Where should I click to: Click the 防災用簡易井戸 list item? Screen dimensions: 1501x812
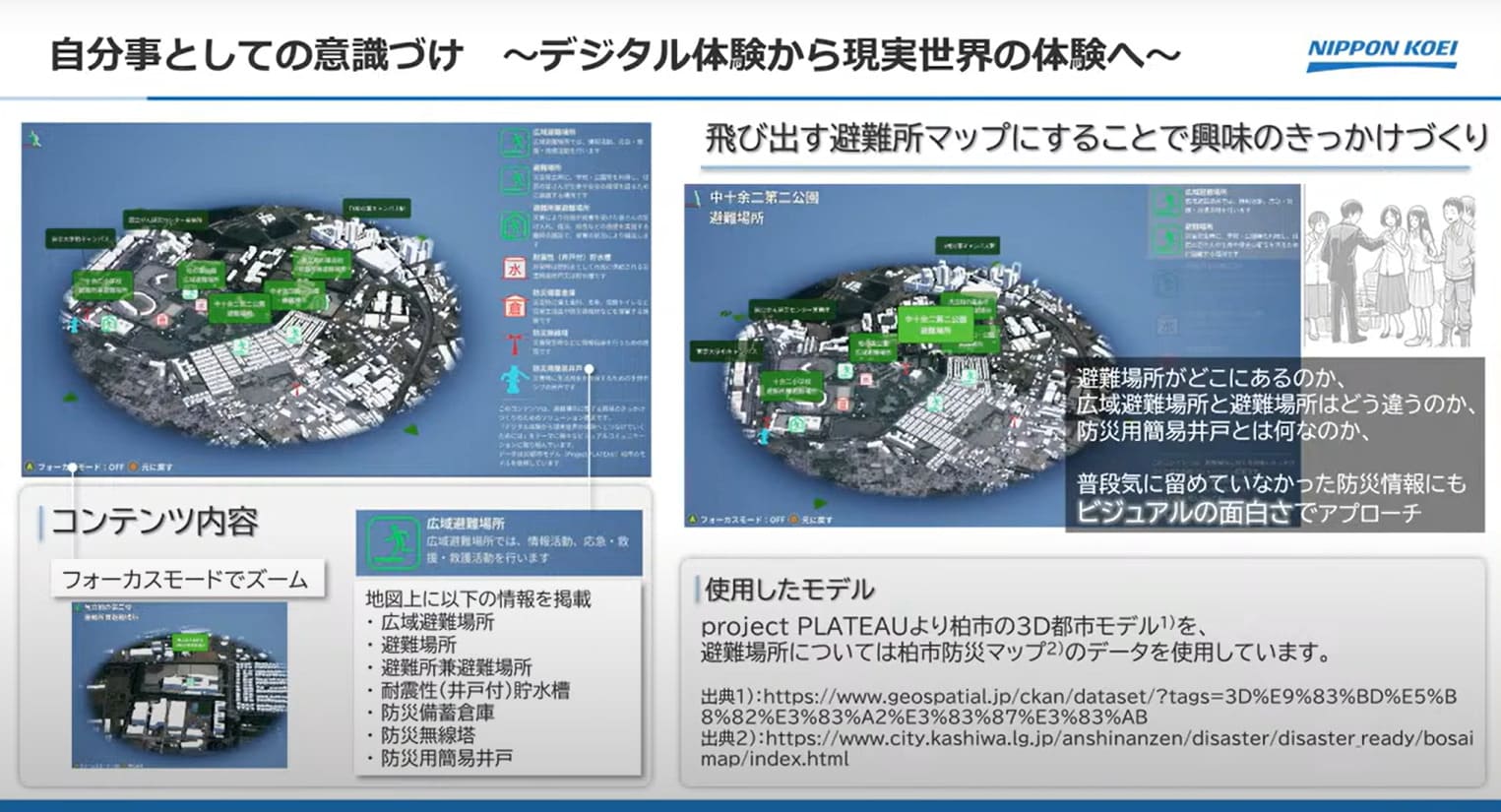(446, 758)
